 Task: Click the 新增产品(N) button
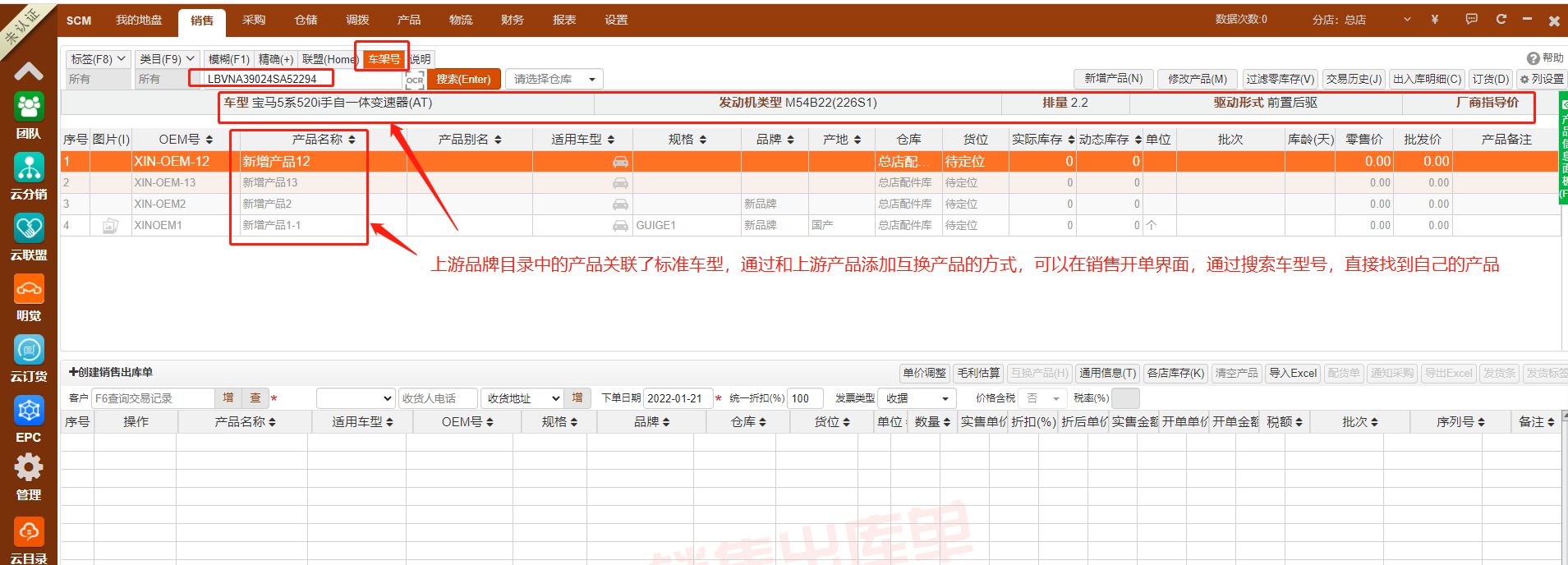click(1113, 79)
